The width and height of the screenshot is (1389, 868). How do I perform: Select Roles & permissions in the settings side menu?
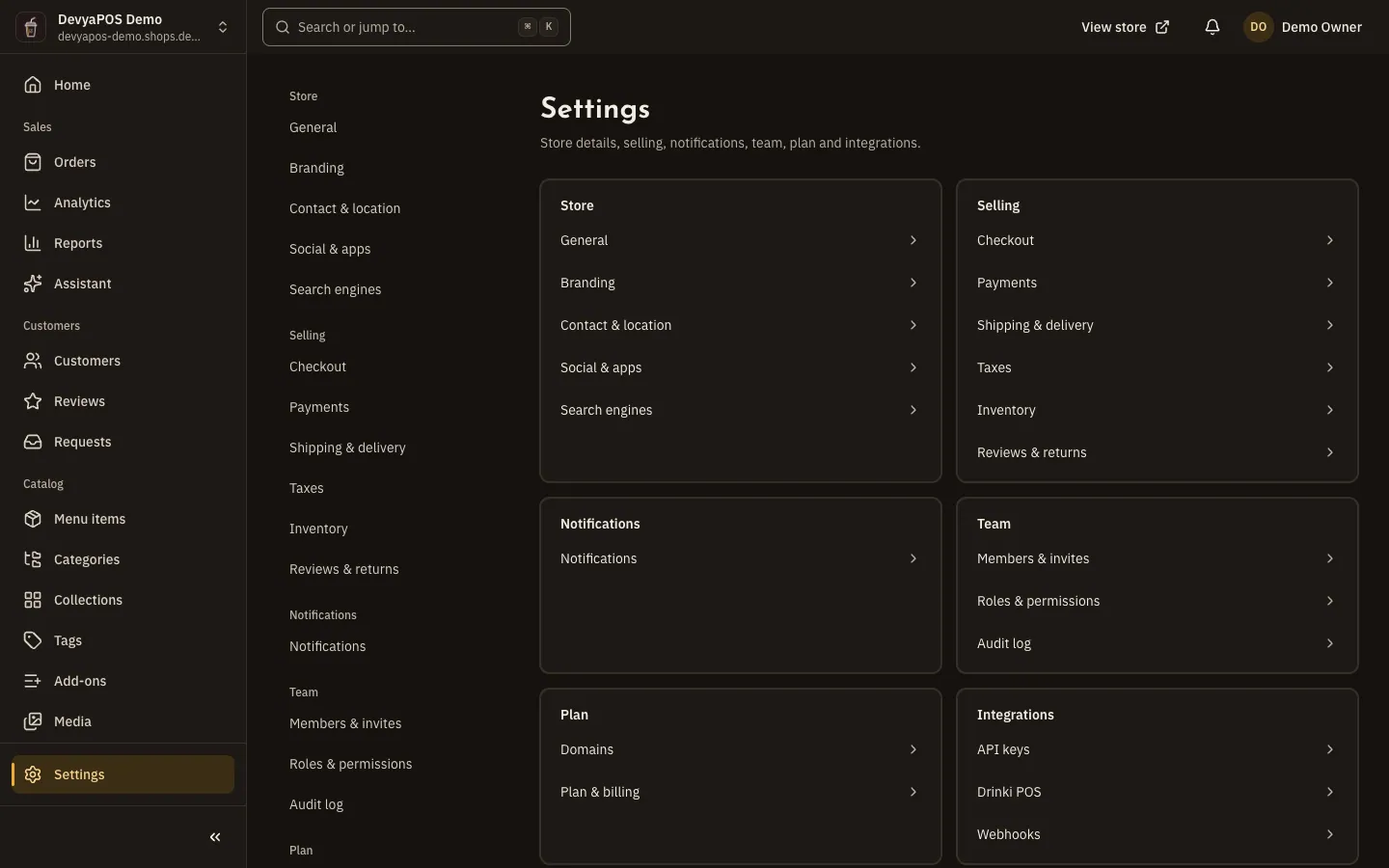coord(350,764)
